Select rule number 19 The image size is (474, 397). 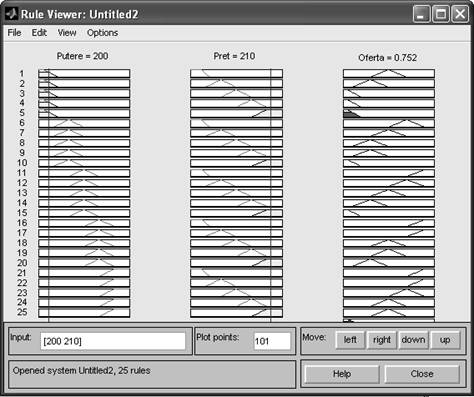tap(22, 253)
